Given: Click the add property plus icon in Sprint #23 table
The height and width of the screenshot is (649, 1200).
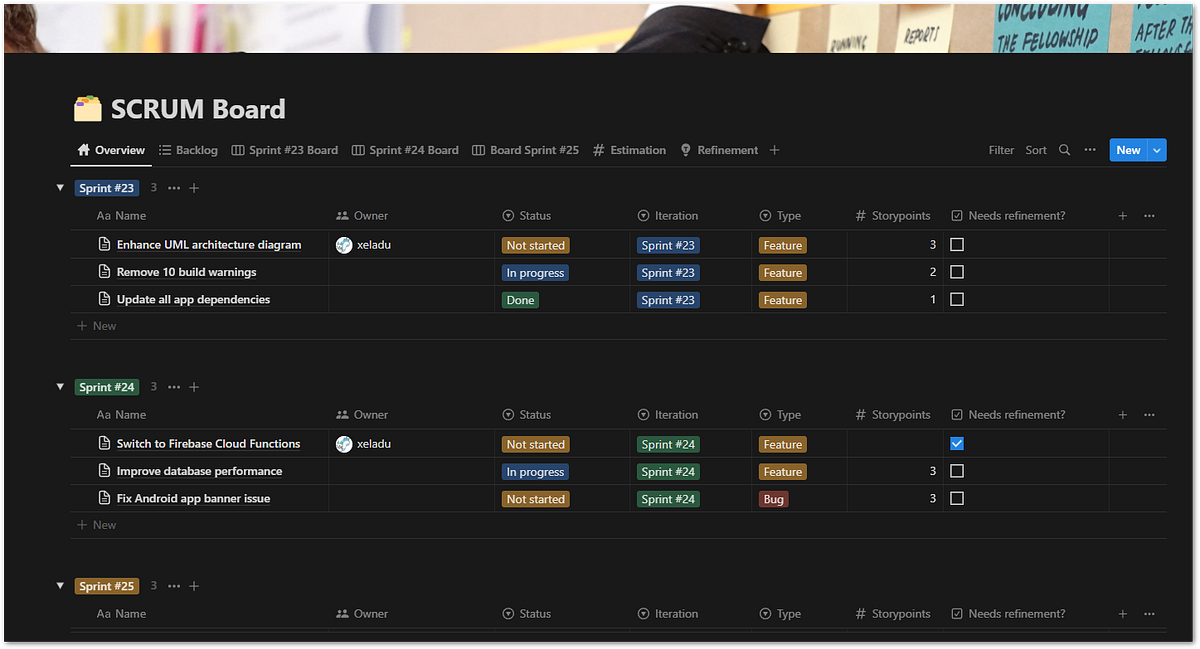Looking at the screenshot, I should tap(1122, 215).
